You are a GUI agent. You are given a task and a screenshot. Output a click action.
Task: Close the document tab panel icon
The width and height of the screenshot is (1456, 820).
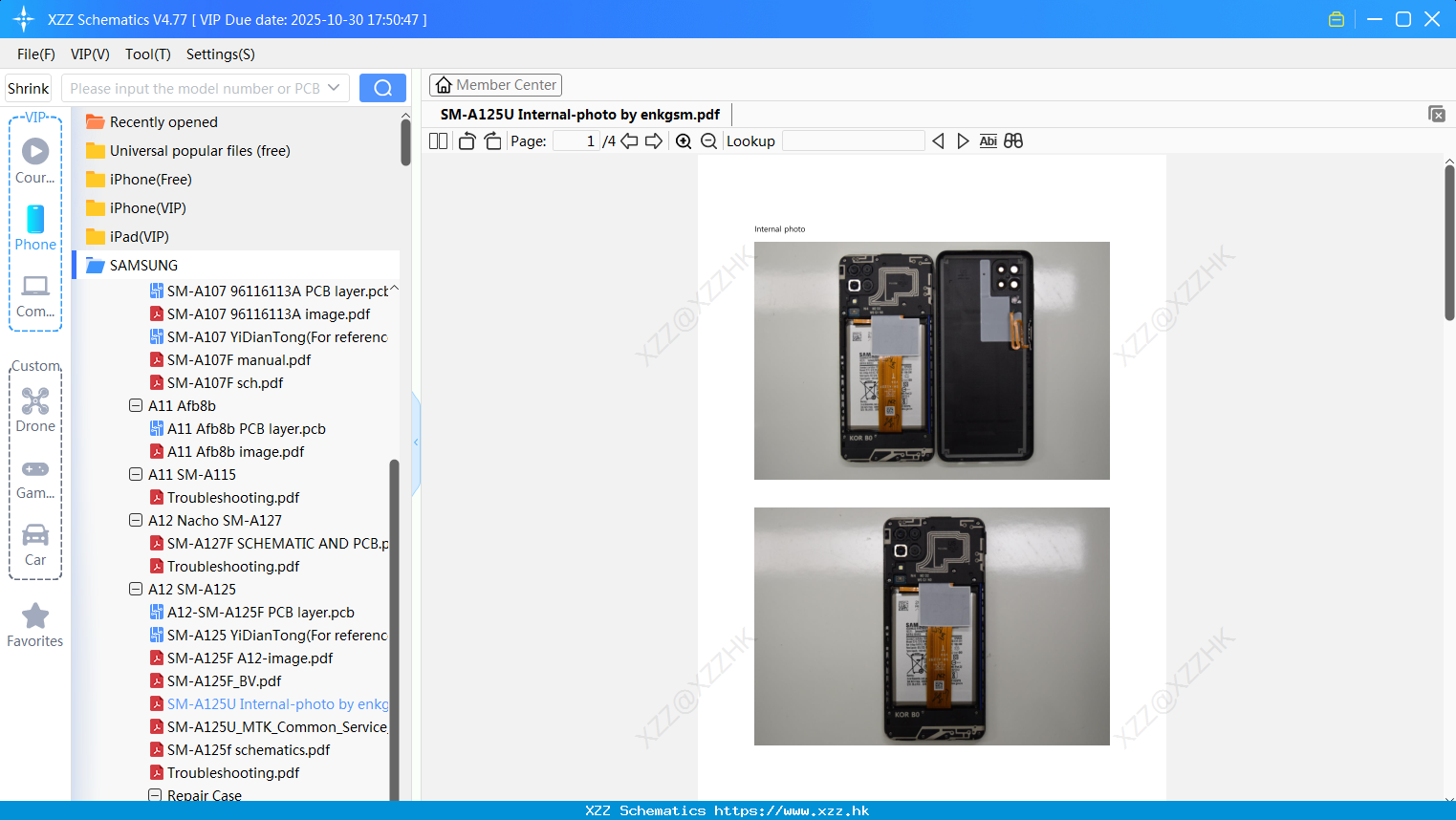pyautogui.click(x=1437, y=114)
